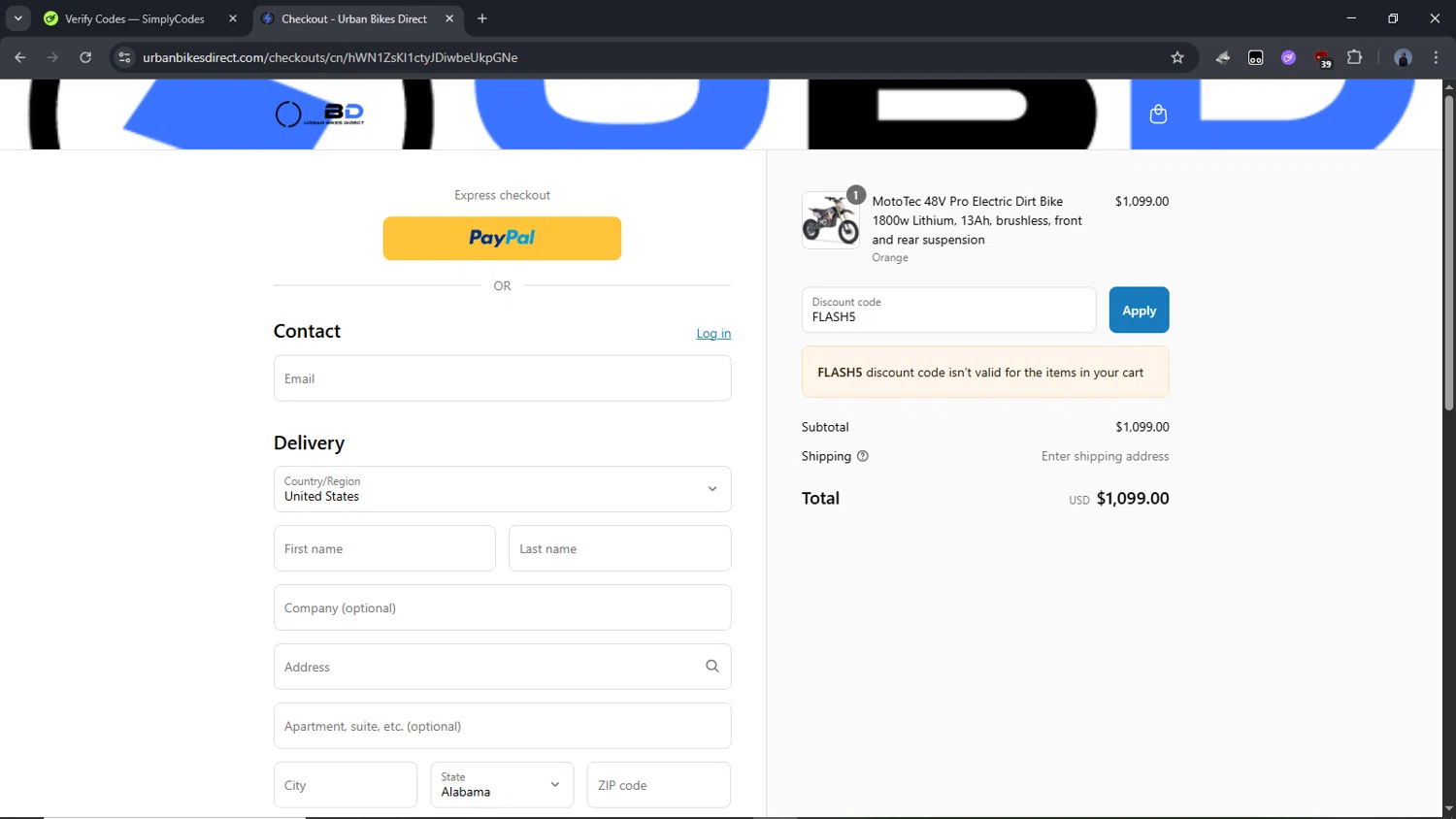The image size is (1456, 819).
Task: Click the First name field
Action: point(384,548)
